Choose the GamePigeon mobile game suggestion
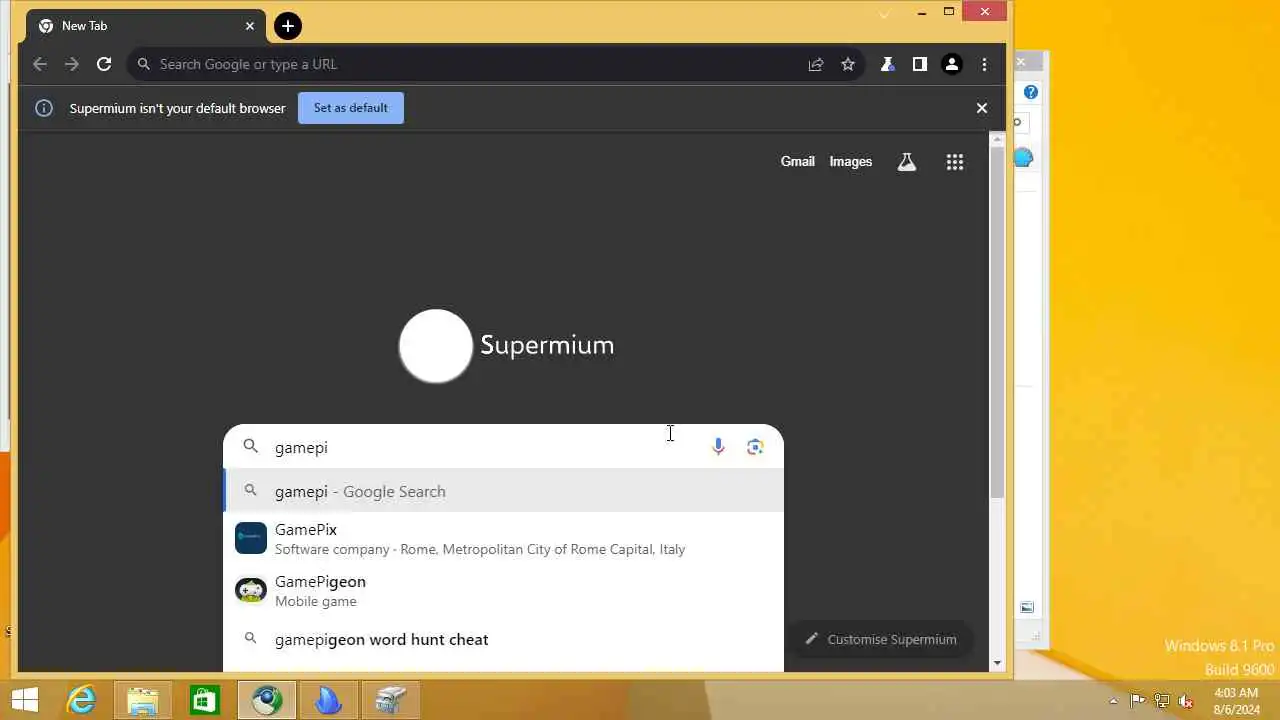Viewport: 1280px width, 720px height. (503, 590)
